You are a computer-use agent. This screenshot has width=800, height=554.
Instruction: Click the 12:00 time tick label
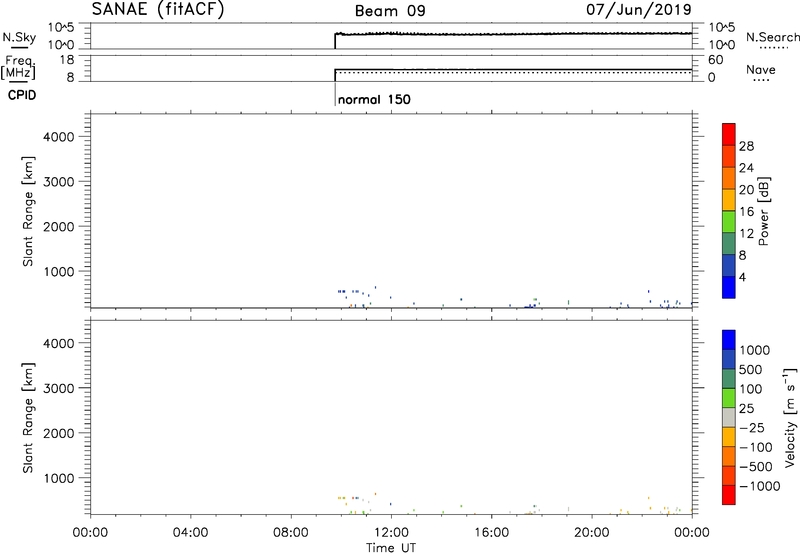point(391,533)
